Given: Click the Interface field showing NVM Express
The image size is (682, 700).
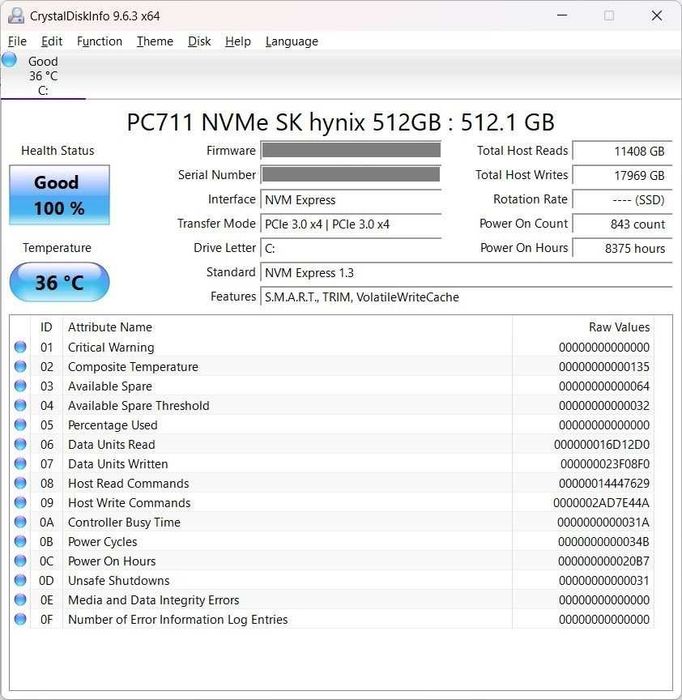Looking at the screenshot, I should (351, 199).
